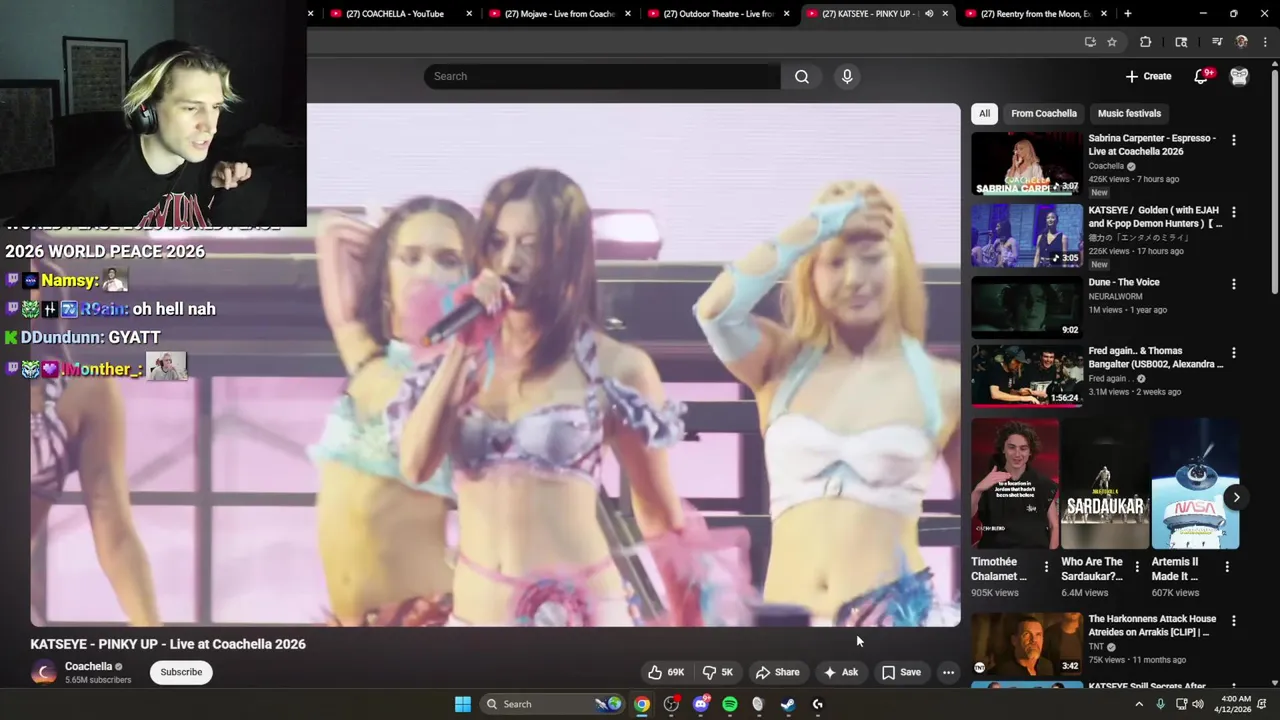1280x720 pixels.
Task: Open options for Dune - The Voice
Action: click(x=1233, y=284)
